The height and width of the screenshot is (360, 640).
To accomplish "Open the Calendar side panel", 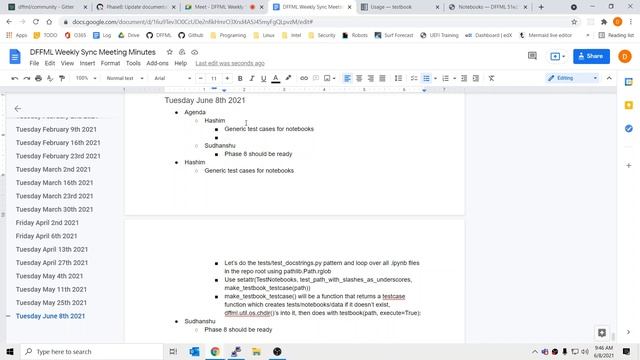I will [x=629, y=82].
